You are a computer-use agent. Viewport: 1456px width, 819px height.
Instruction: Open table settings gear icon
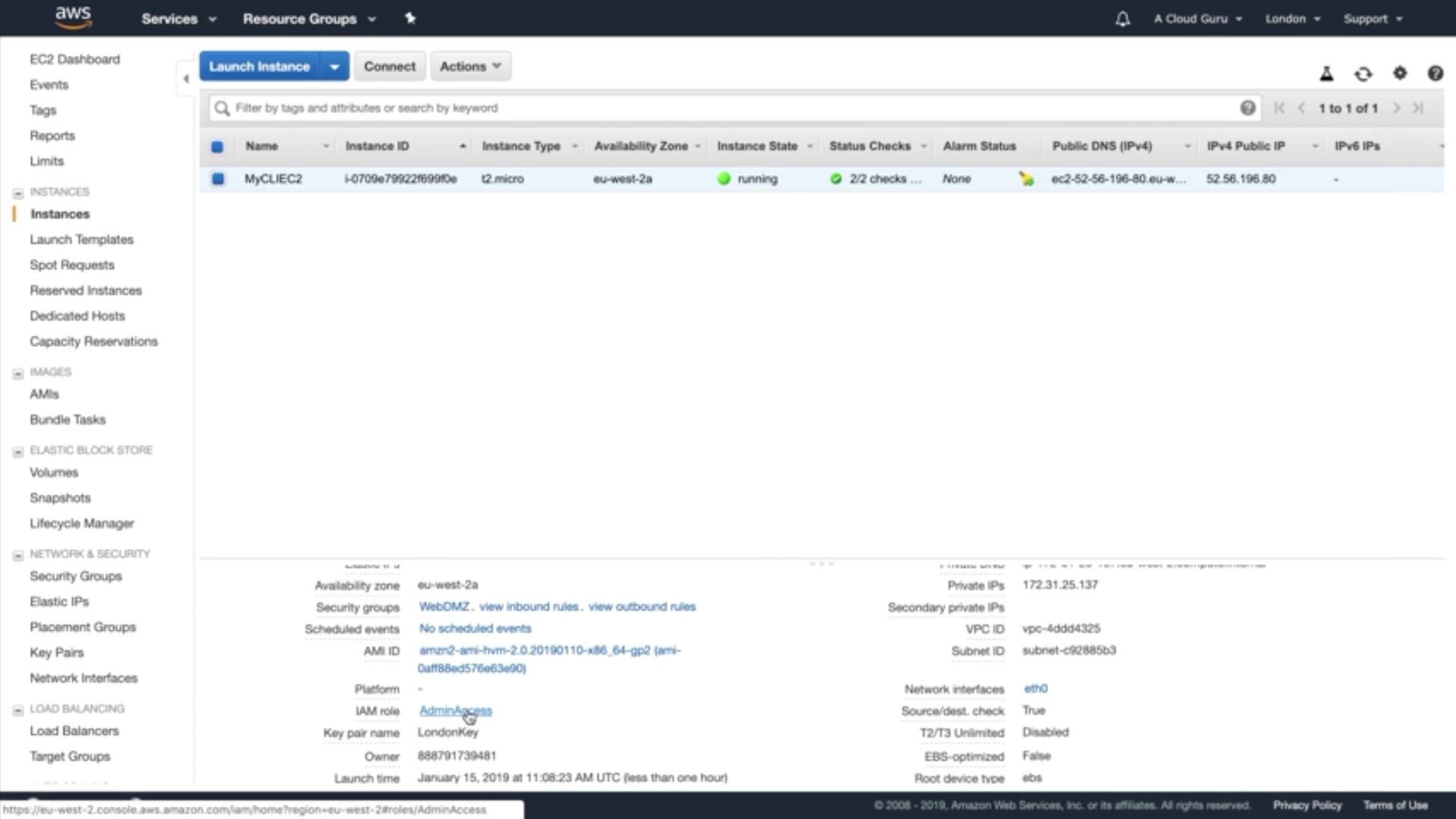coord(1400,73)
